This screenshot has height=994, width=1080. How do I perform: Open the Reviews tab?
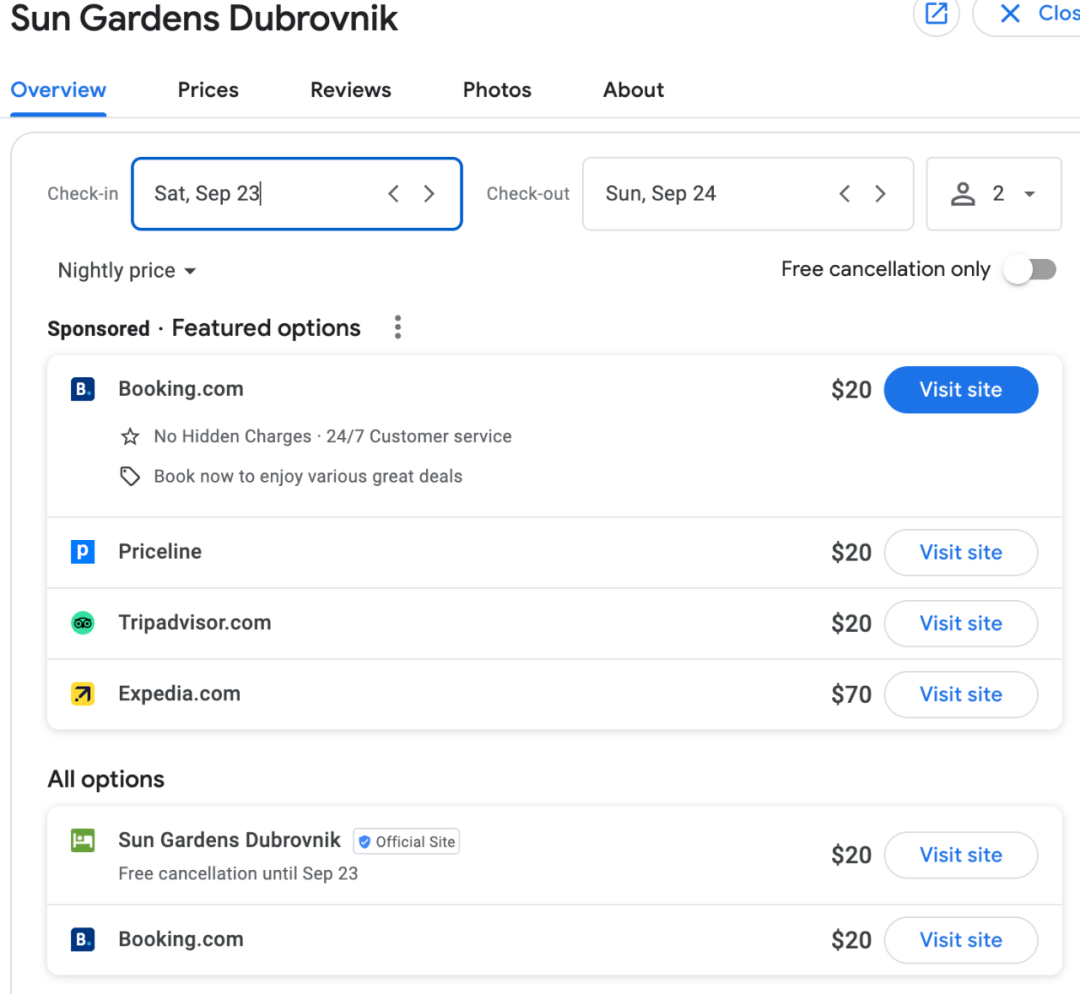350,90
